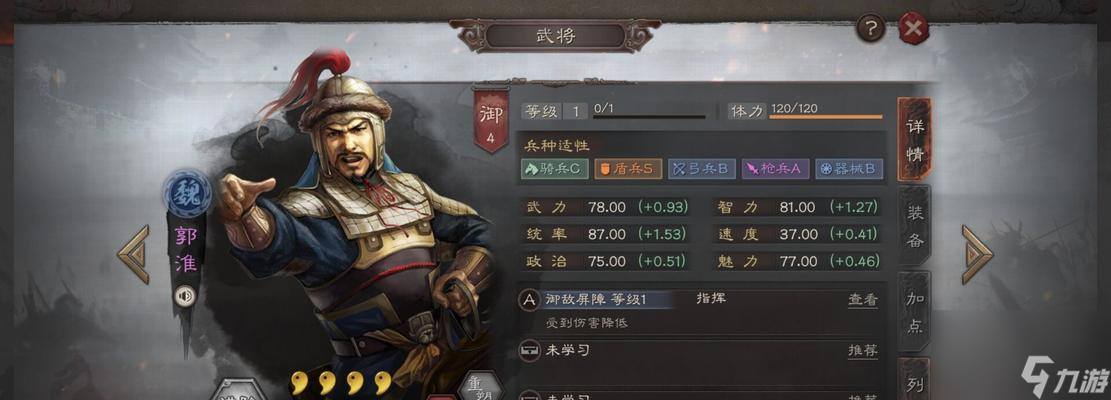The height and width of the screenshot is (400, 1111).
Task: Select the 弓兵B archer aptitude icon
Action: point(701,168)
